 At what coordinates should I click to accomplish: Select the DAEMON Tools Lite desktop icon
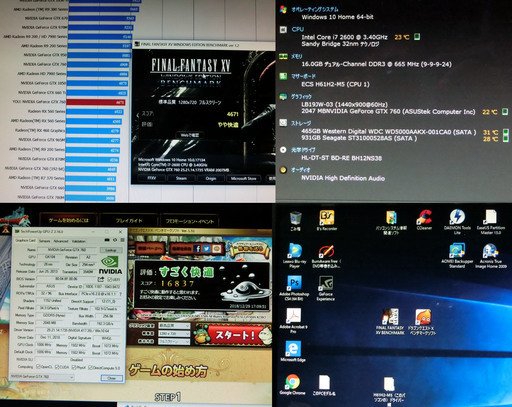[x=457, y=222]
